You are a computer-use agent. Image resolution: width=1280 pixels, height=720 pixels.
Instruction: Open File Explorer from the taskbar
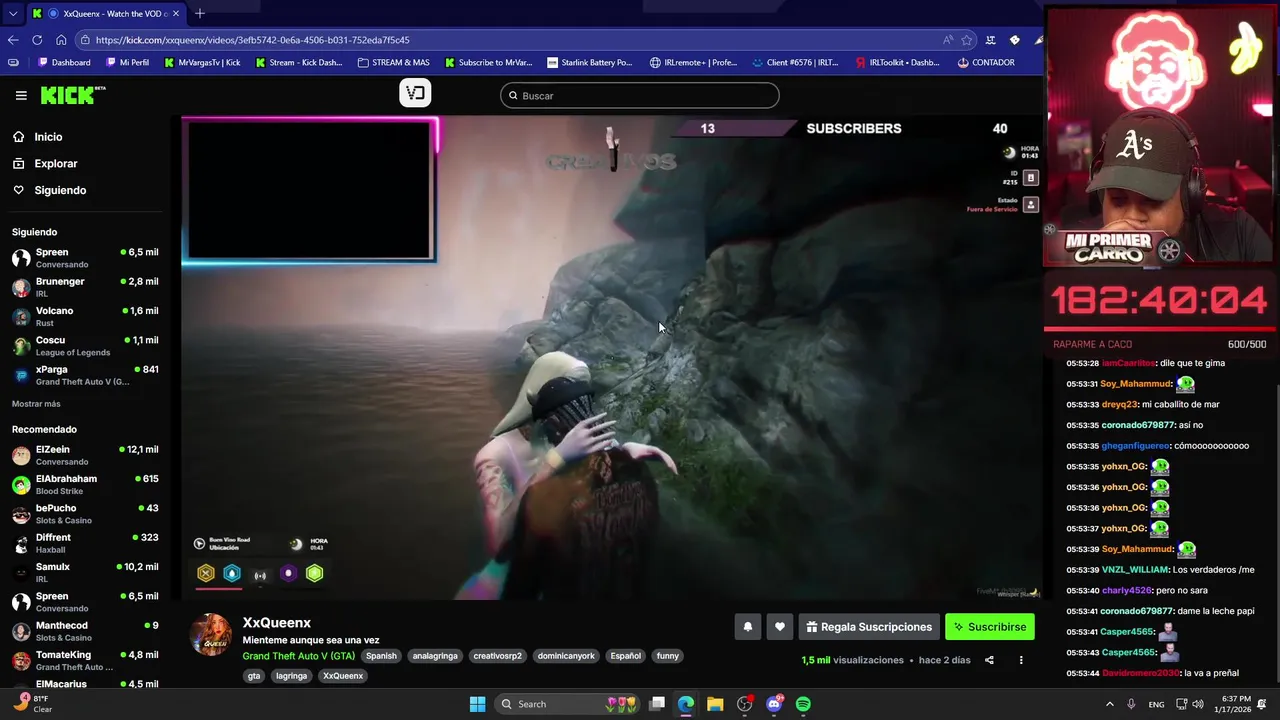[x=715, y=704]
